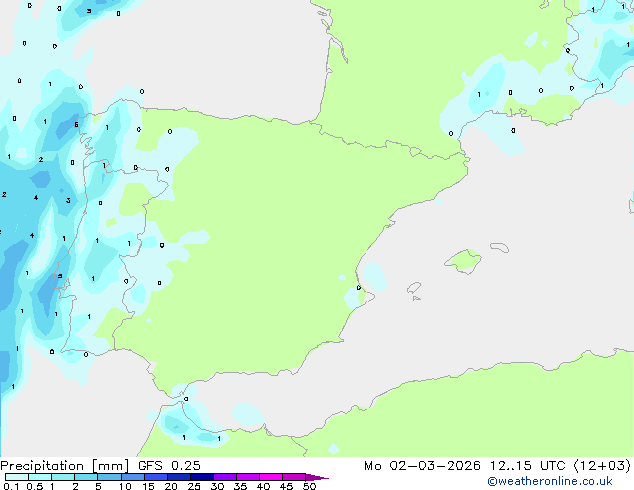Pick the 45–50 mm legend swatch
Screen dimensions: 634x490
click(294, 477)
